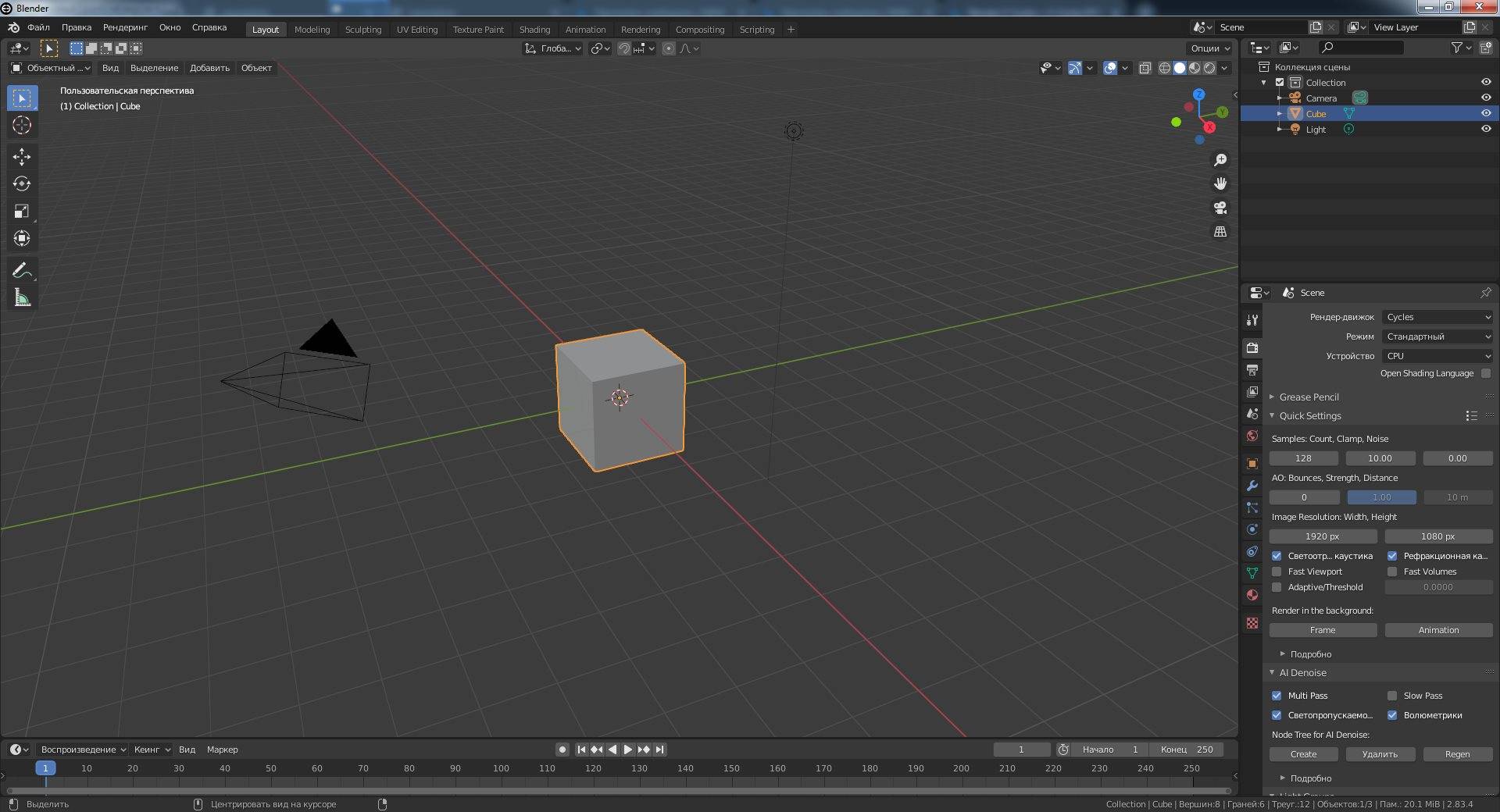
Task: Switch to rendered viewport shading
Action: 1209,68
